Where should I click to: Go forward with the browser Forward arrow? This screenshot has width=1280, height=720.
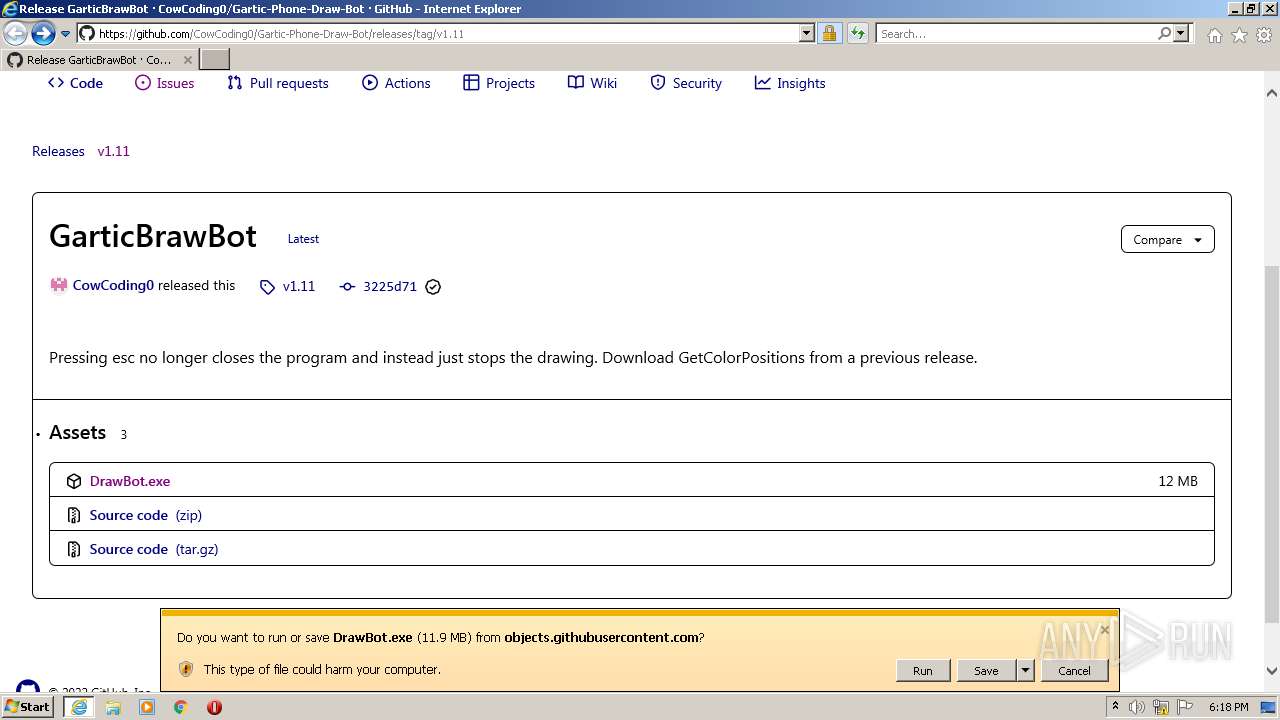pos(43,33)
